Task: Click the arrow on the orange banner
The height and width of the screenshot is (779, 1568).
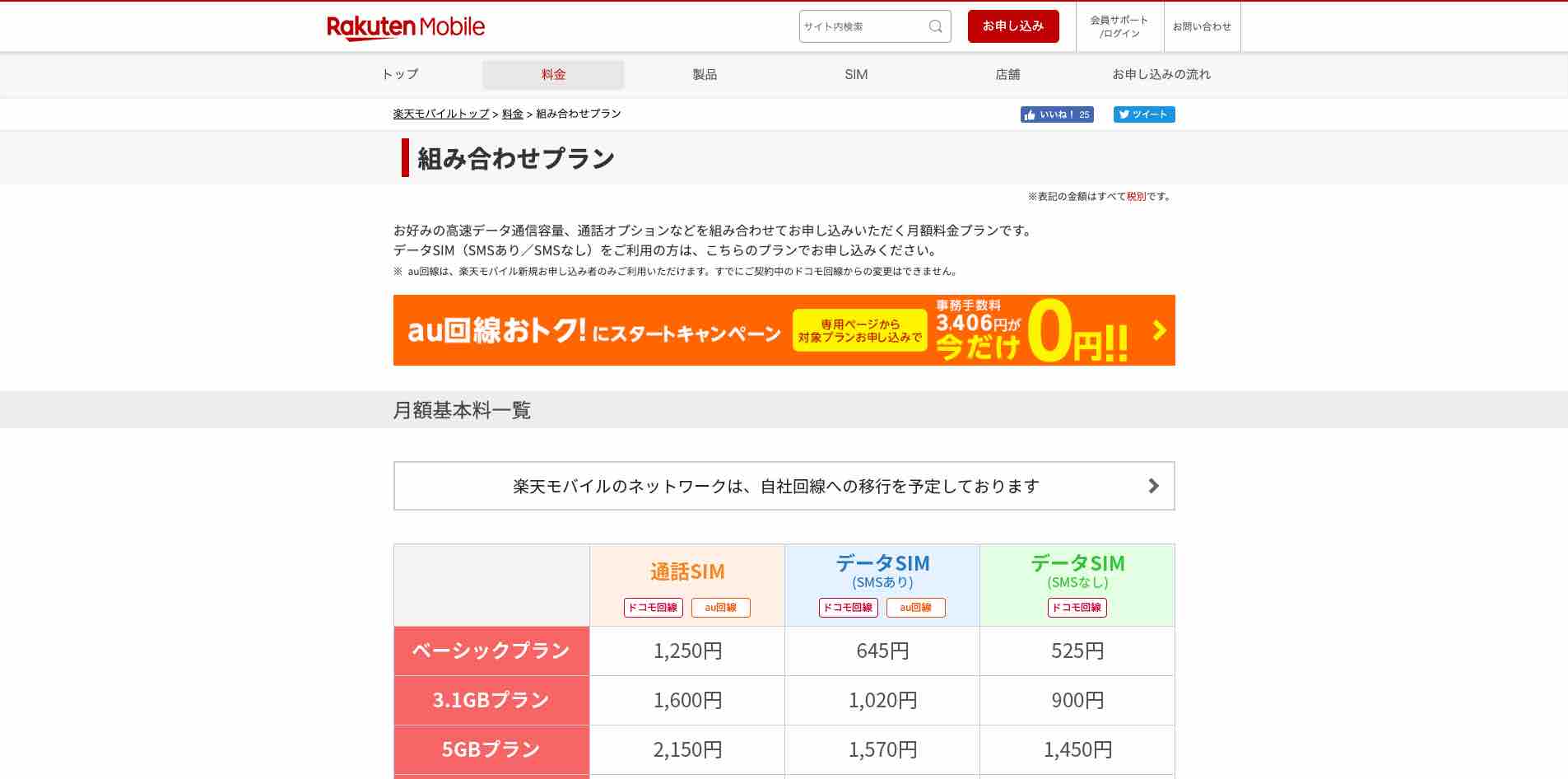Action: [x=1160, y=330]
